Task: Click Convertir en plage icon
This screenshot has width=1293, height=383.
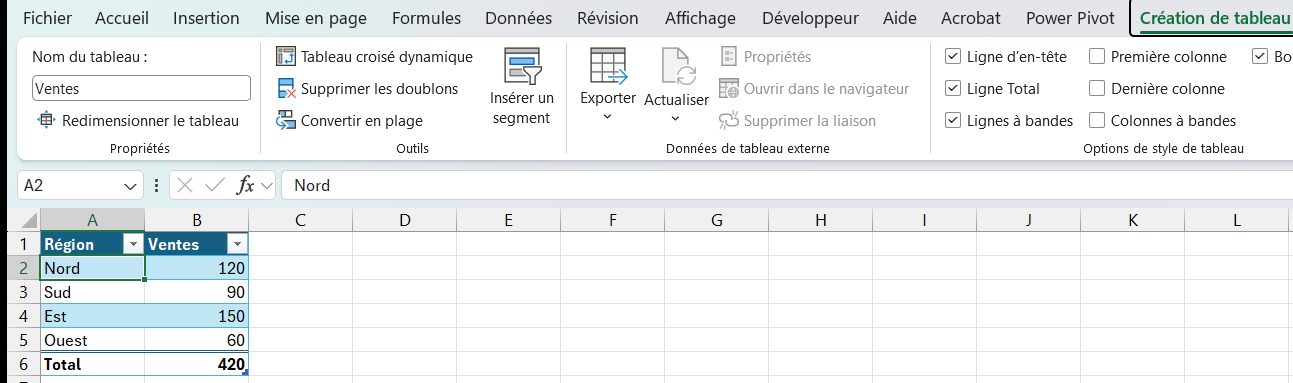Action: coord(285,121)
